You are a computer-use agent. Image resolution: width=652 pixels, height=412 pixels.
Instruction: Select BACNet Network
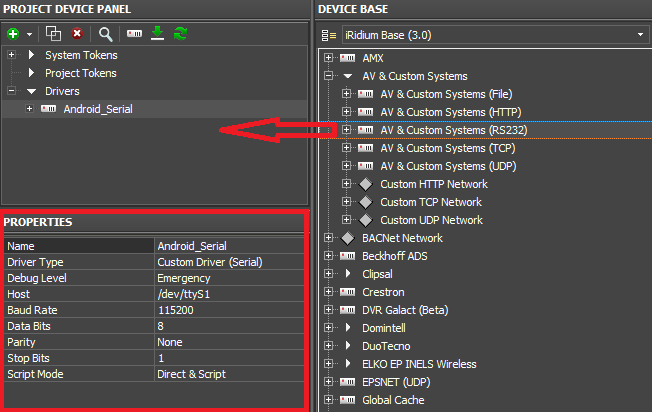[x=402, y=238]
